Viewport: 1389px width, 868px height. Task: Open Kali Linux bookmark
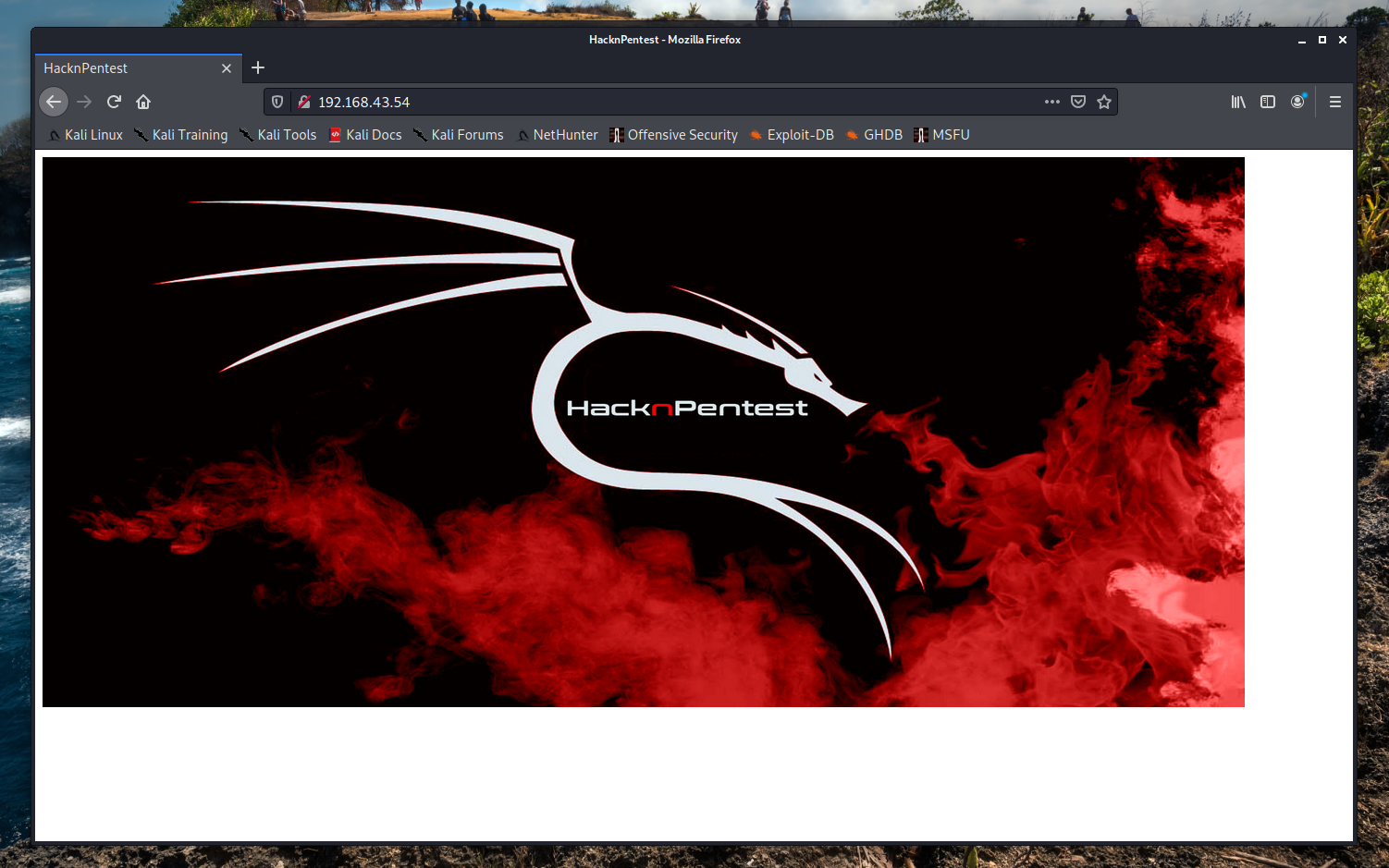point(85,135)
